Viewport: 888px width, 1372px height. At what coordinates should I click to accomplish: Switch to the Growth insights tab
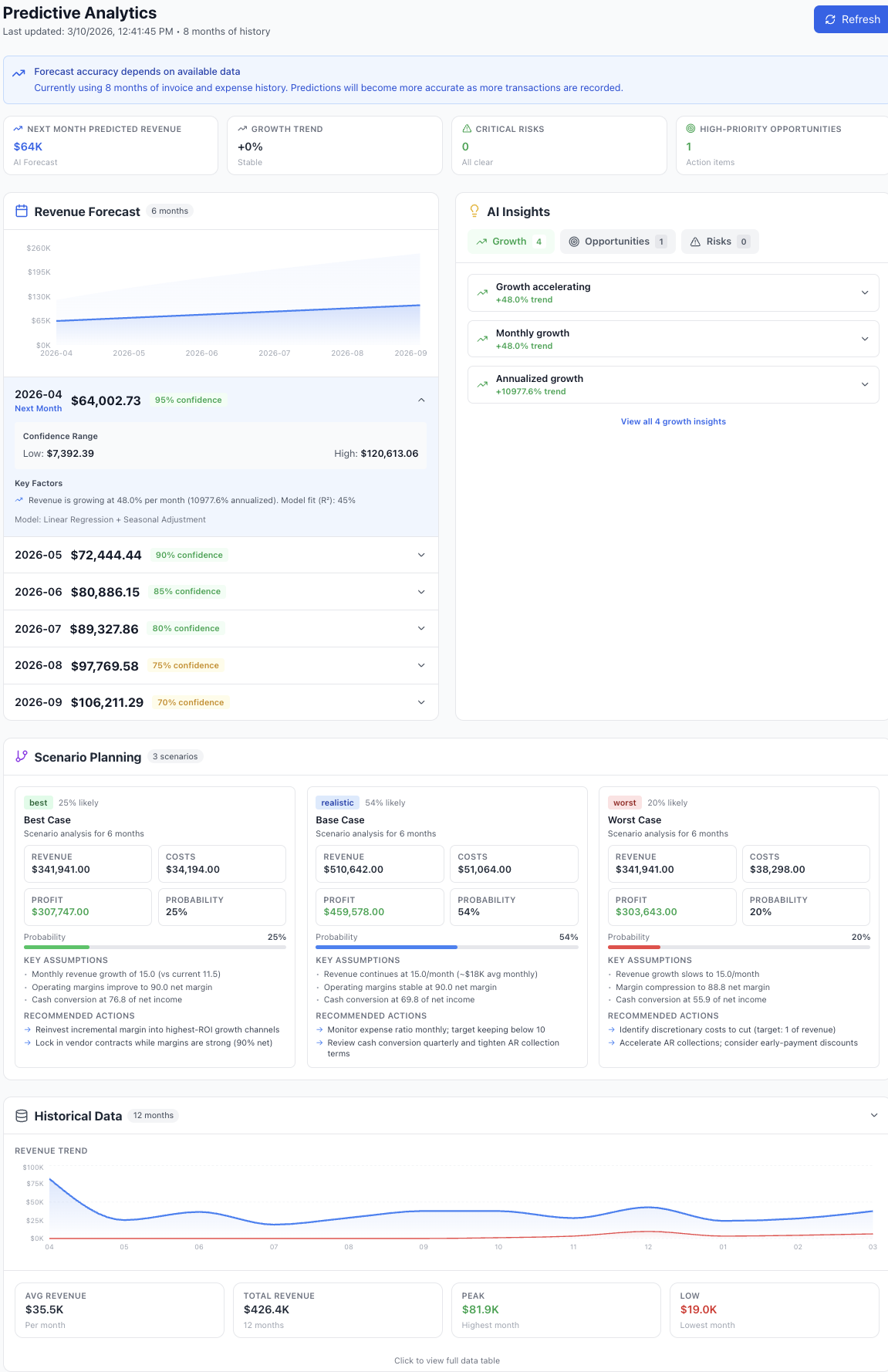(511, 242)
